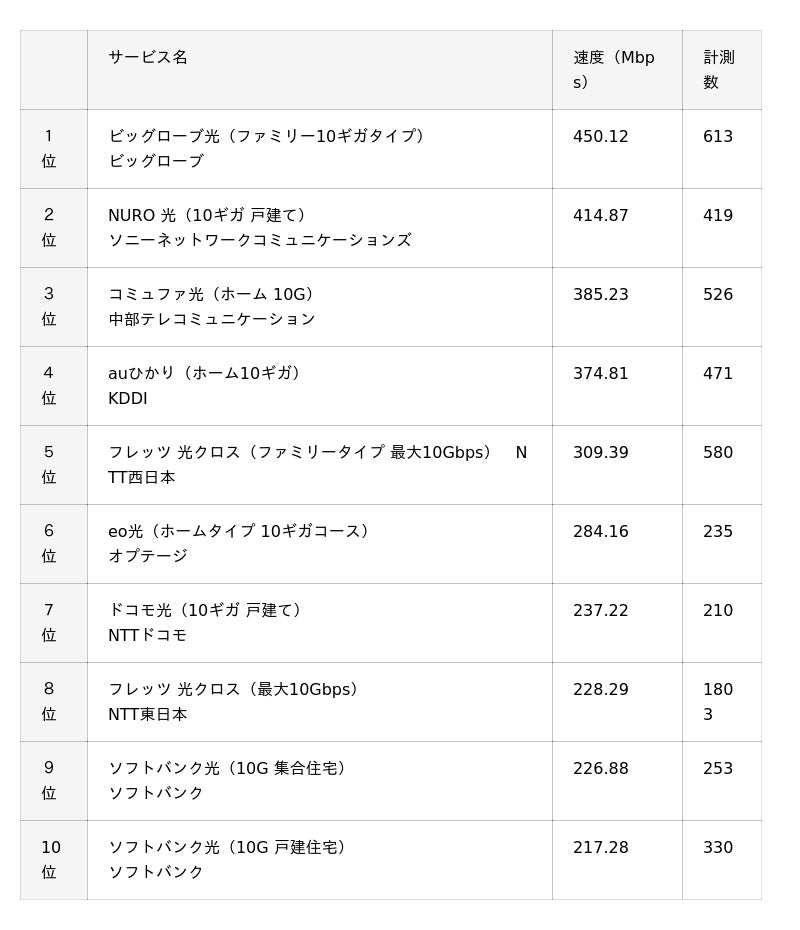Click the サービス名 column header
The width and height of the screenshot is (800, 930).
148,57
